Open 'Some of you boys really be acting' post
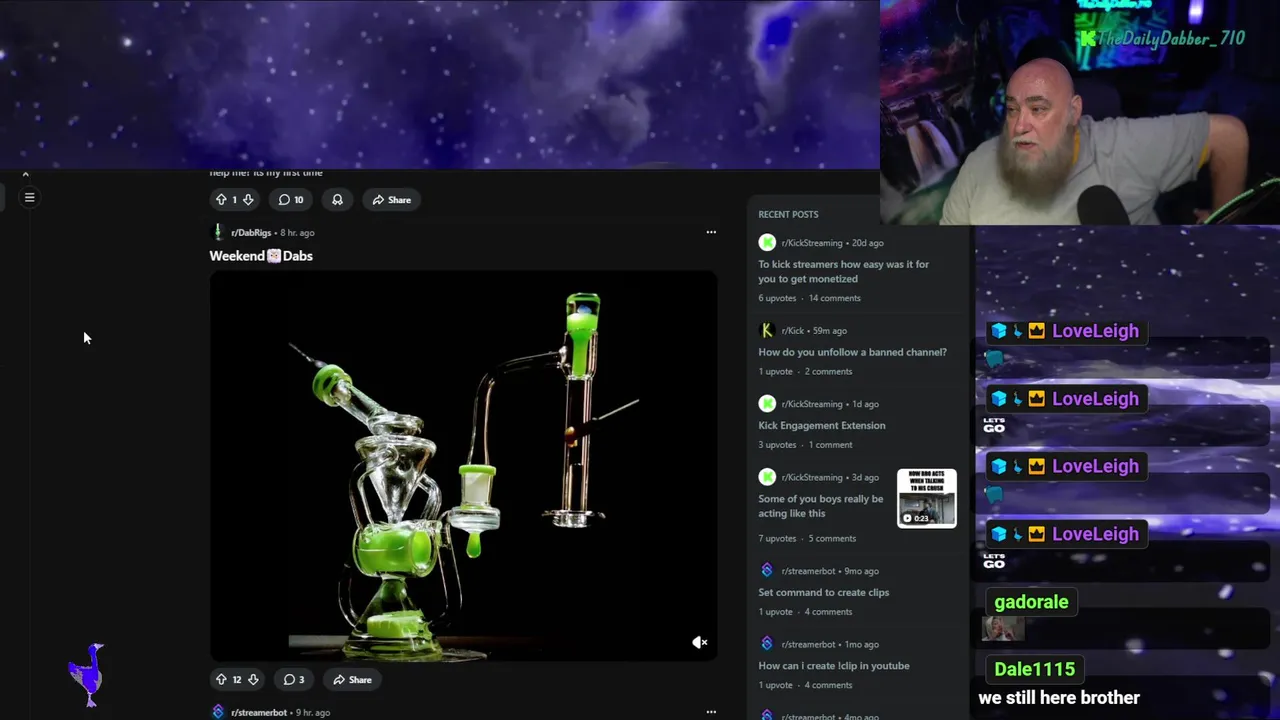1280x720 pixels. (820, 506)
